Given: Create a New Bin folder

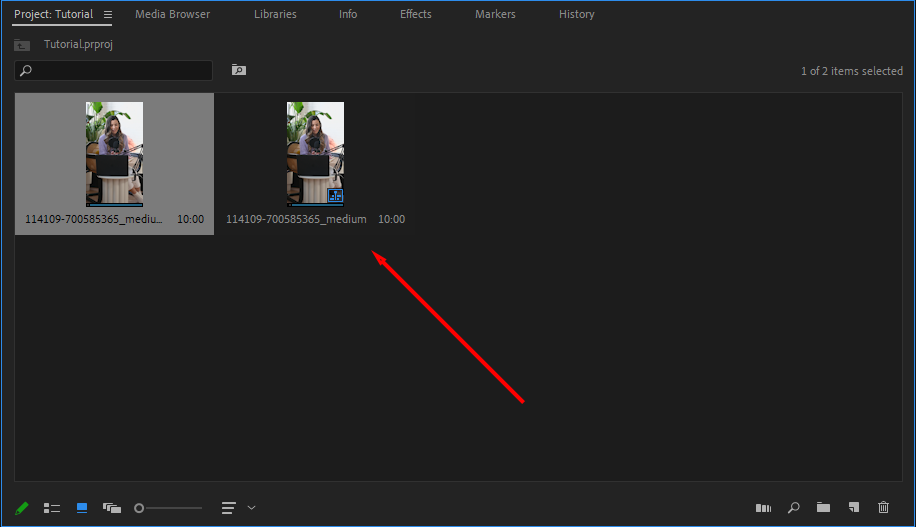Looking at the screenshot, I should pyautogui.click(x=823, y=507).
